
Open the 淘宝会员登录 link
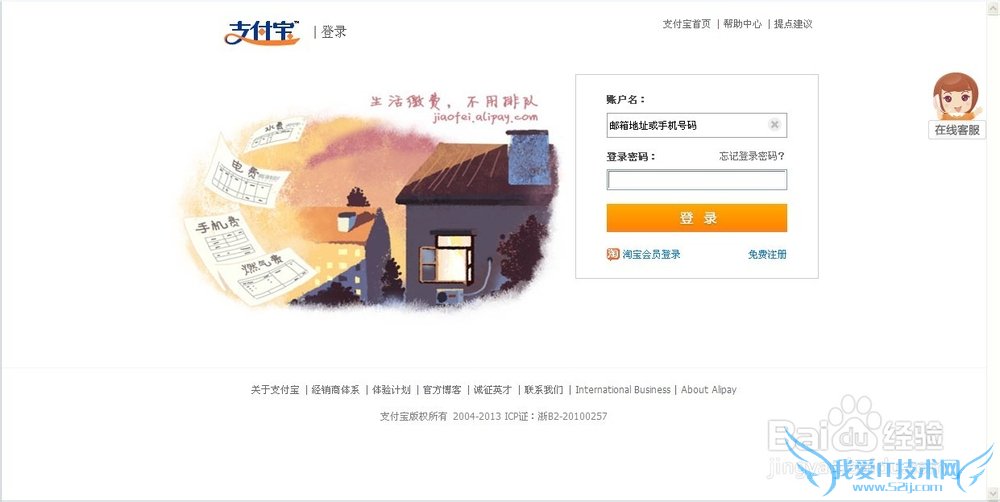pos(651,255)
